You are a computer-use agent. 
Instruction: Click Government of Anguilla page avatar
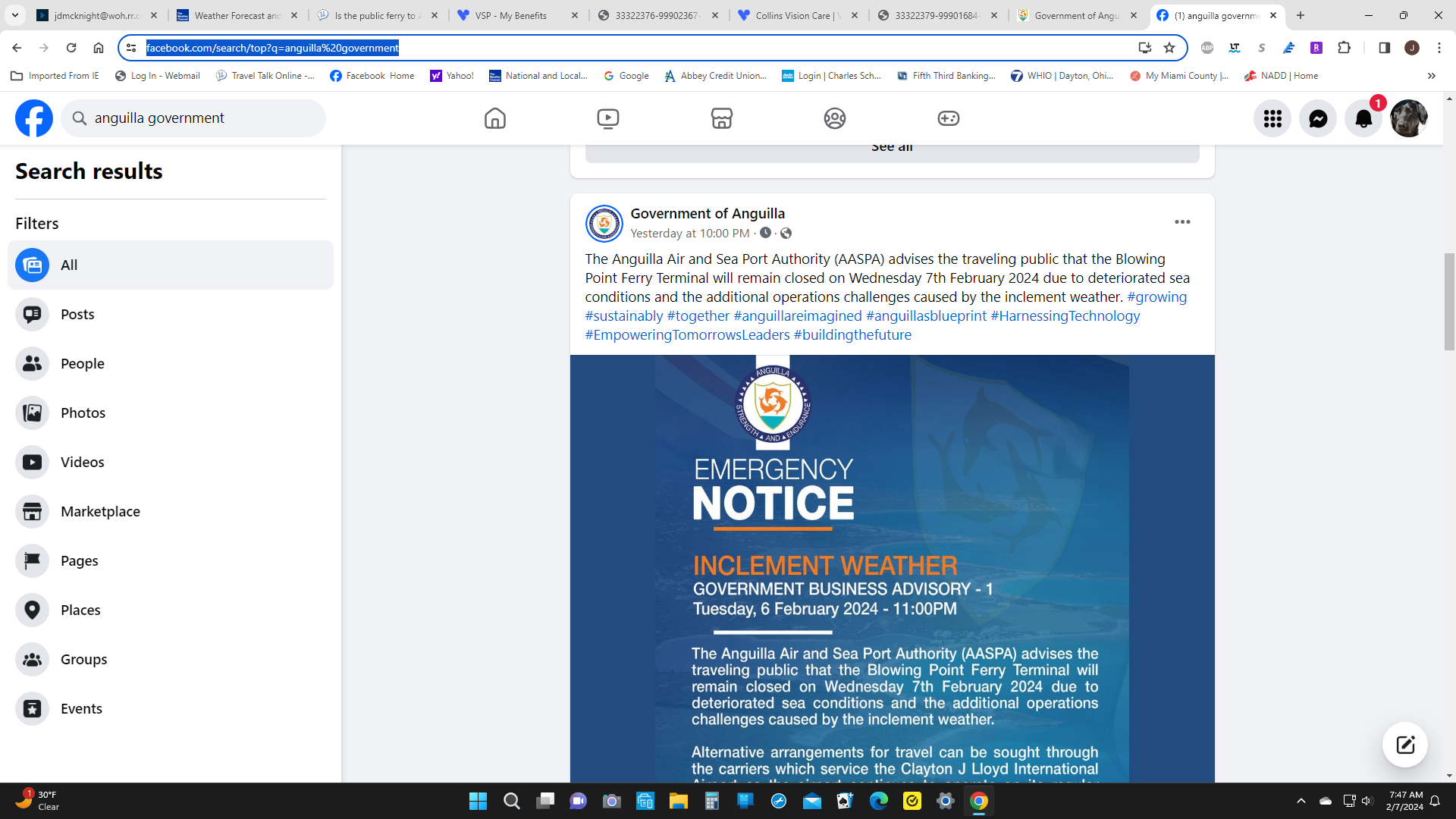tap(604, 223)
